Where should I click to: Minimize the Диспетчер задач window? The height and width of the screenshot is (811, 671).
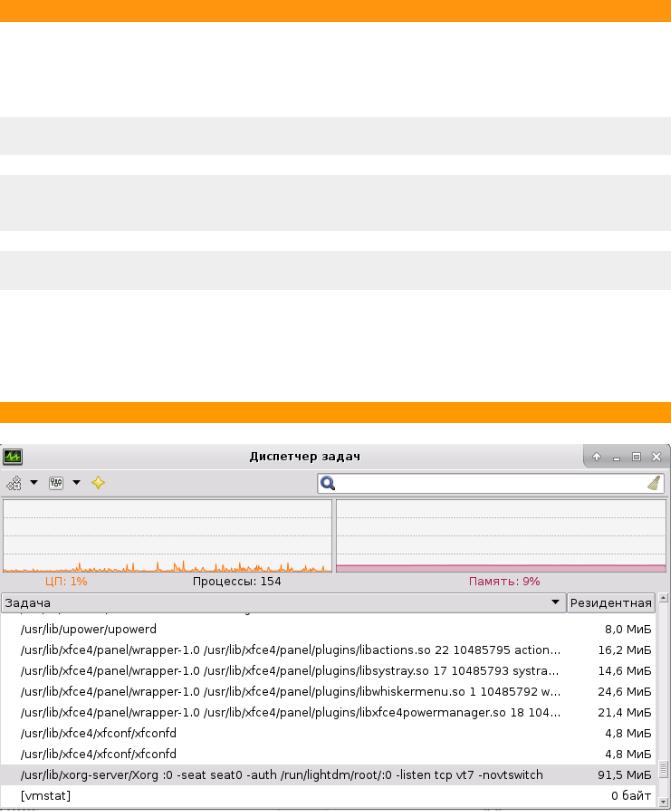(x=616, y=457)
